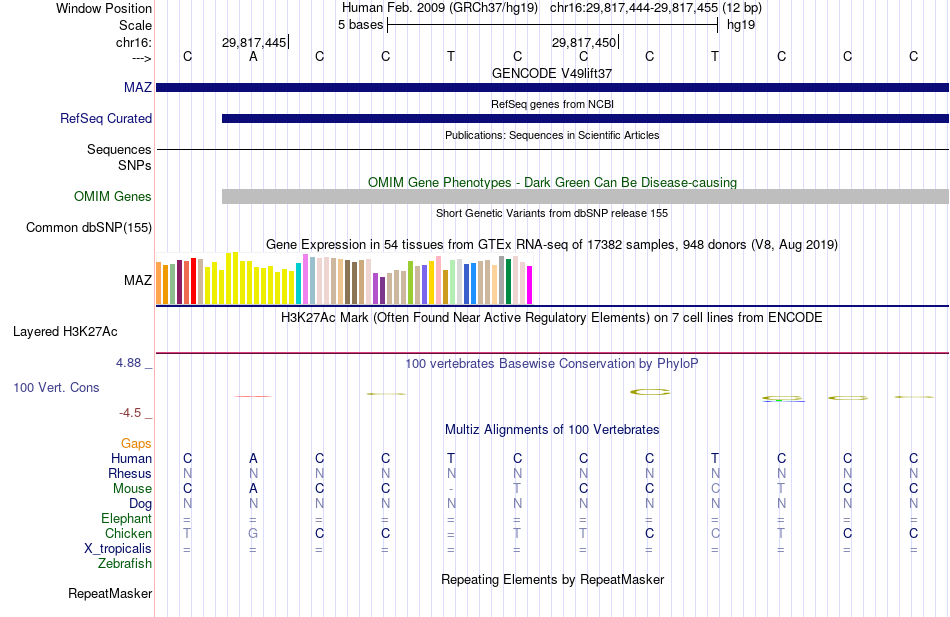Click the MAZ label beside GTEx chart
The image size is (950, 617).
[x=138, y=280]
